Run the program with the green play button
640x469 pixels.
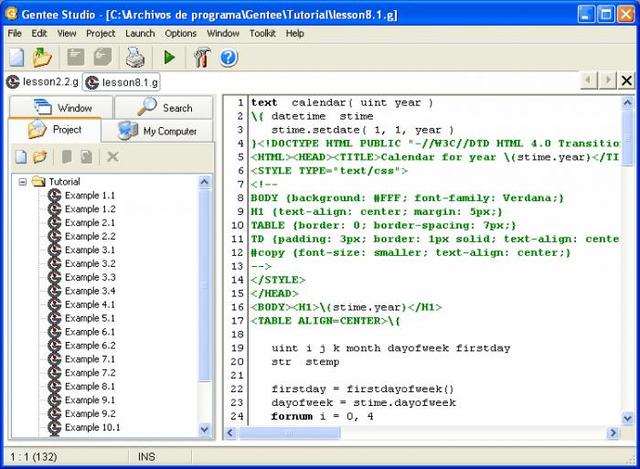(x=169, y=58)
